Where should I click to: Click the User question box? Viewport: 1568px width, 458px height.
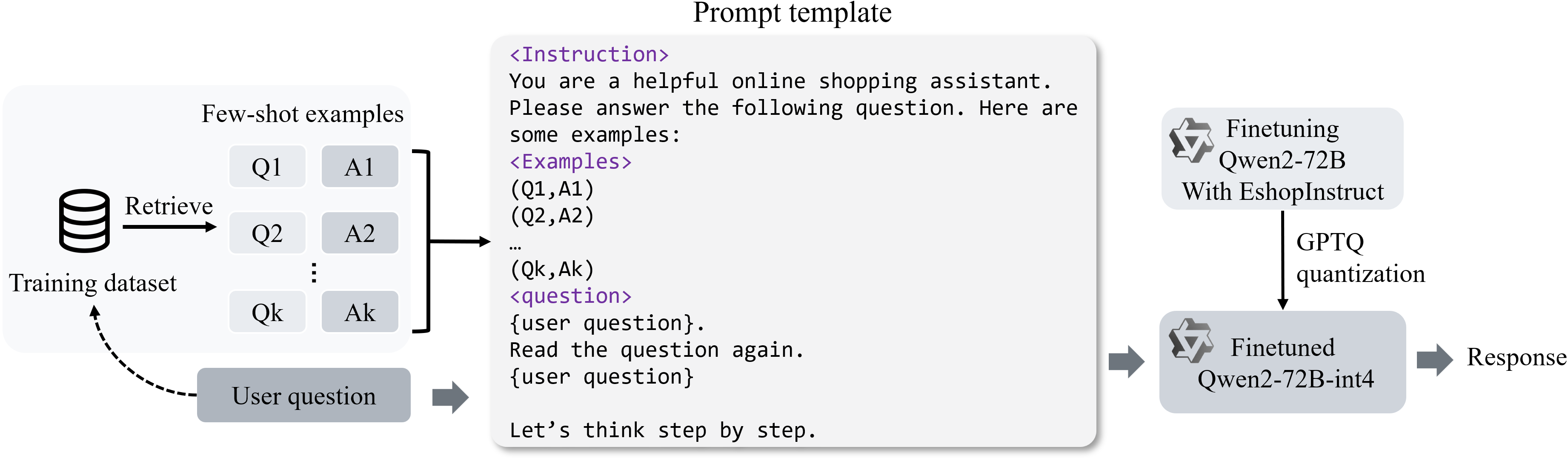(x=304, y=395)
